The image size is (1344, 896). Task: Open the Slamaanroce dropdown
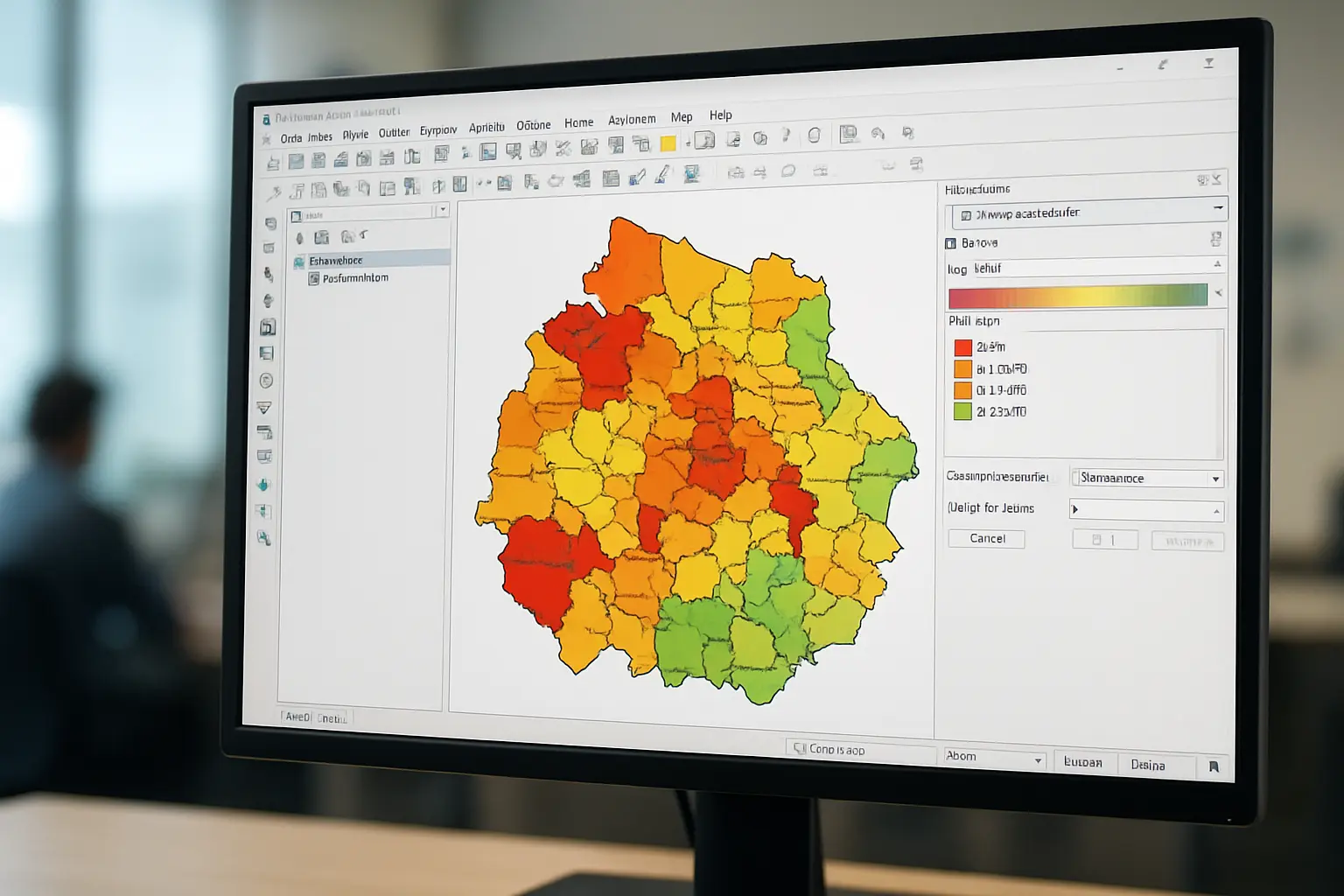(x=1215, y=479)
